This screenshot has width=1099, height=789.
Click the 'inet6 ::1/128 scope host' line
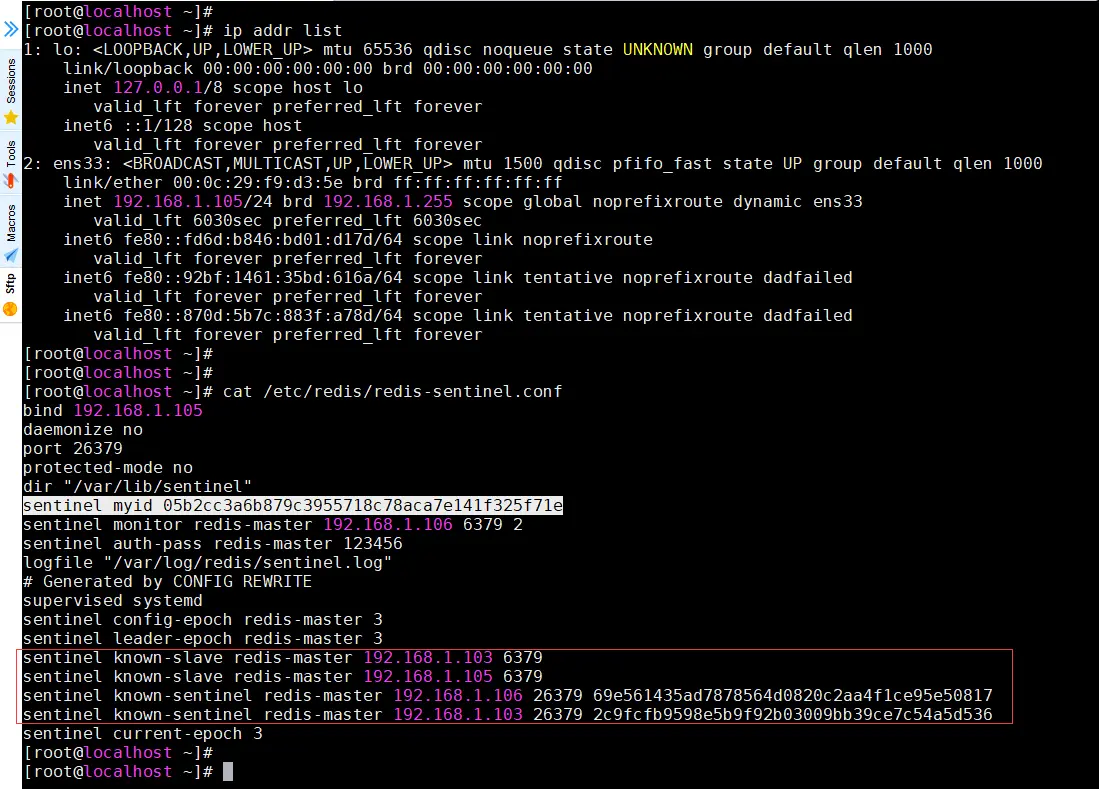coord(182,125)
